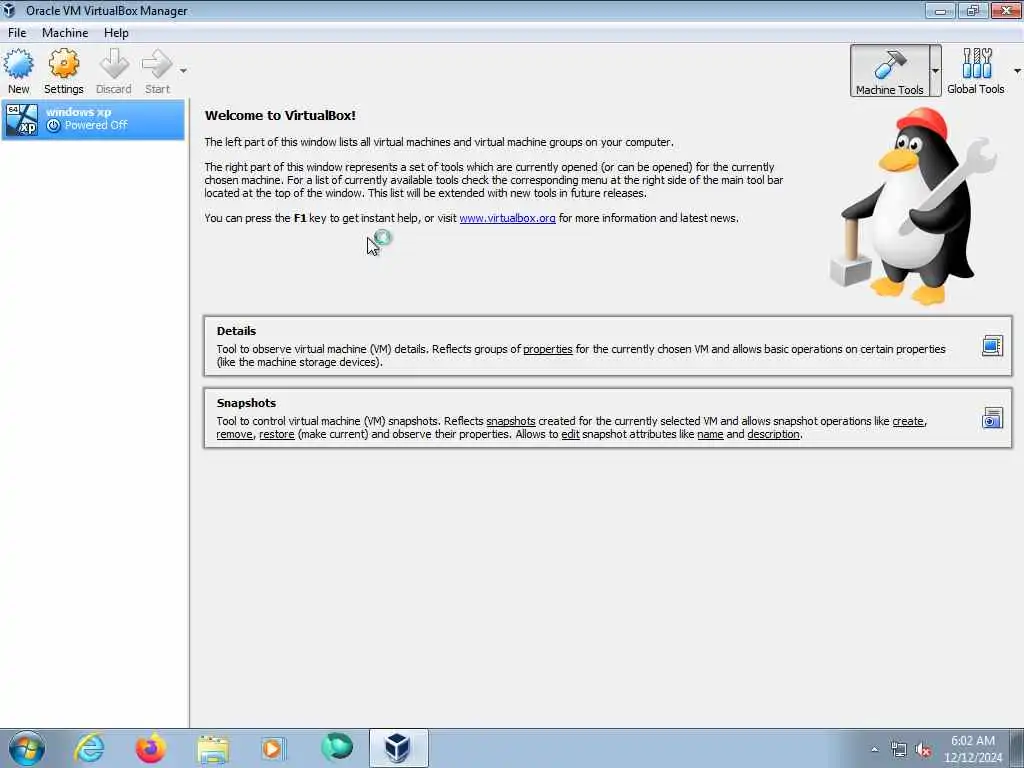Screen dimensions: 1024x768
Task: Click the snapshots link in Snapshots description
Action: coord(511,421)
